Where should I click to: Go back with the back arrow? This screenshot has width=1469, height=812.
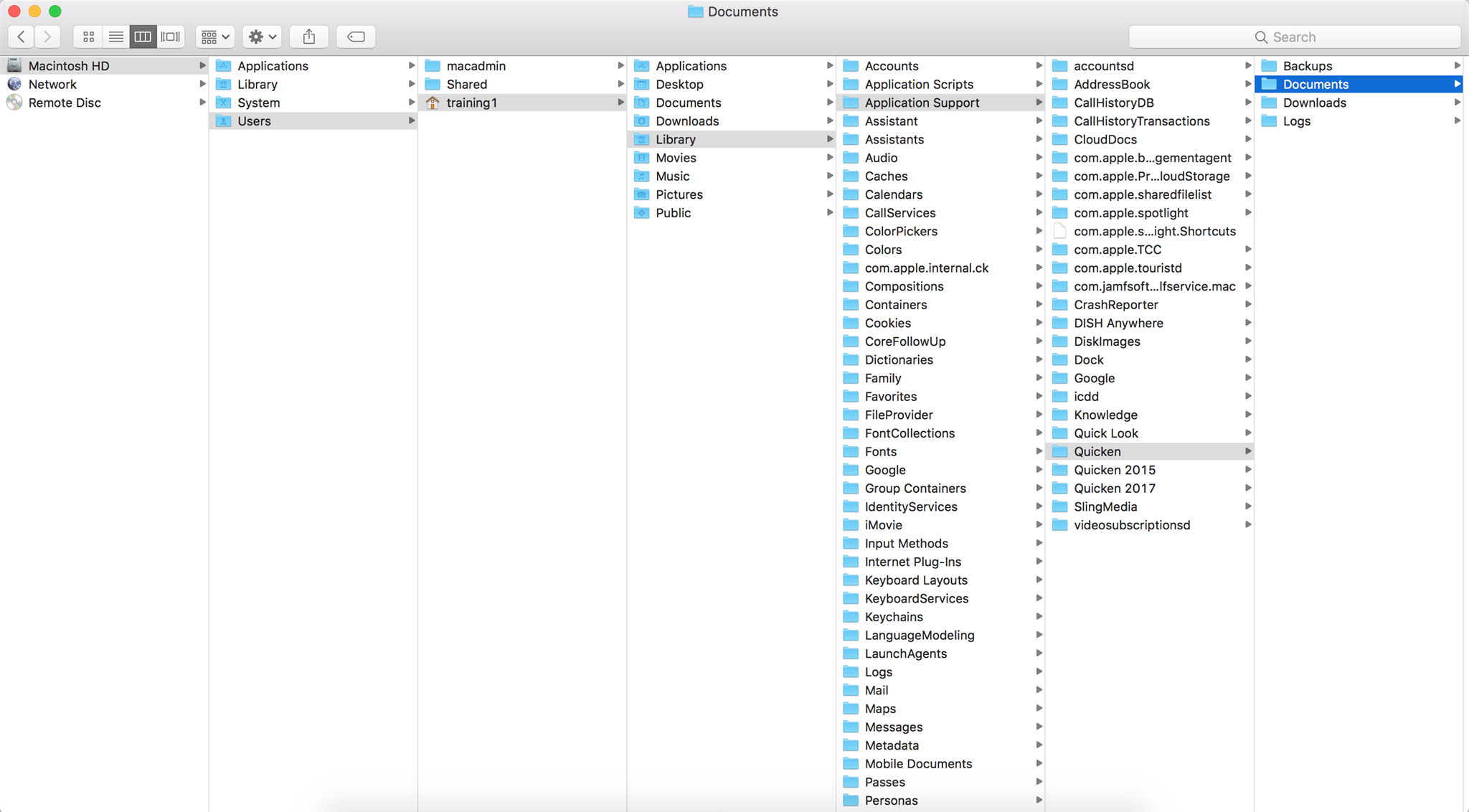(22, 37)
